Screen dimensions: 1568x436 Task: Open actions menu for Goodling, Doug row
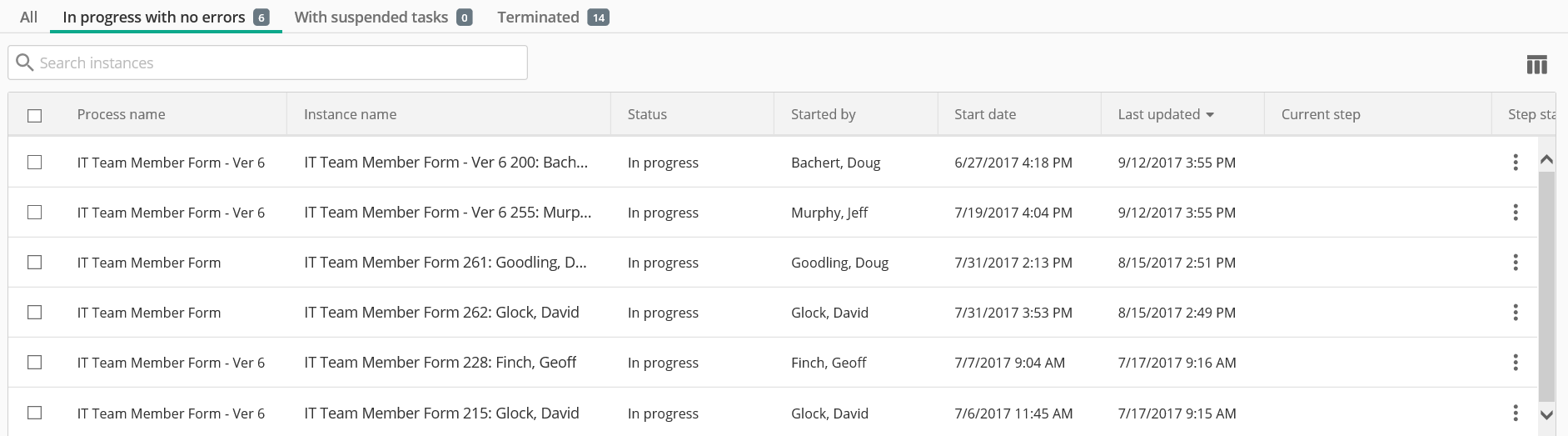1515,263
